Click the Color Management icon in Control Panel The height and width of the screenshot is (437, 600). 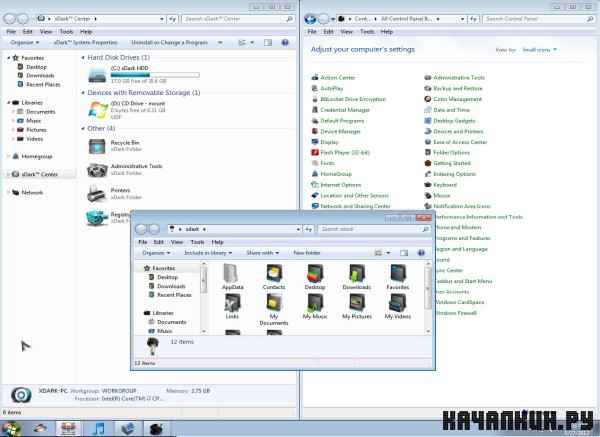coord(428,99)
